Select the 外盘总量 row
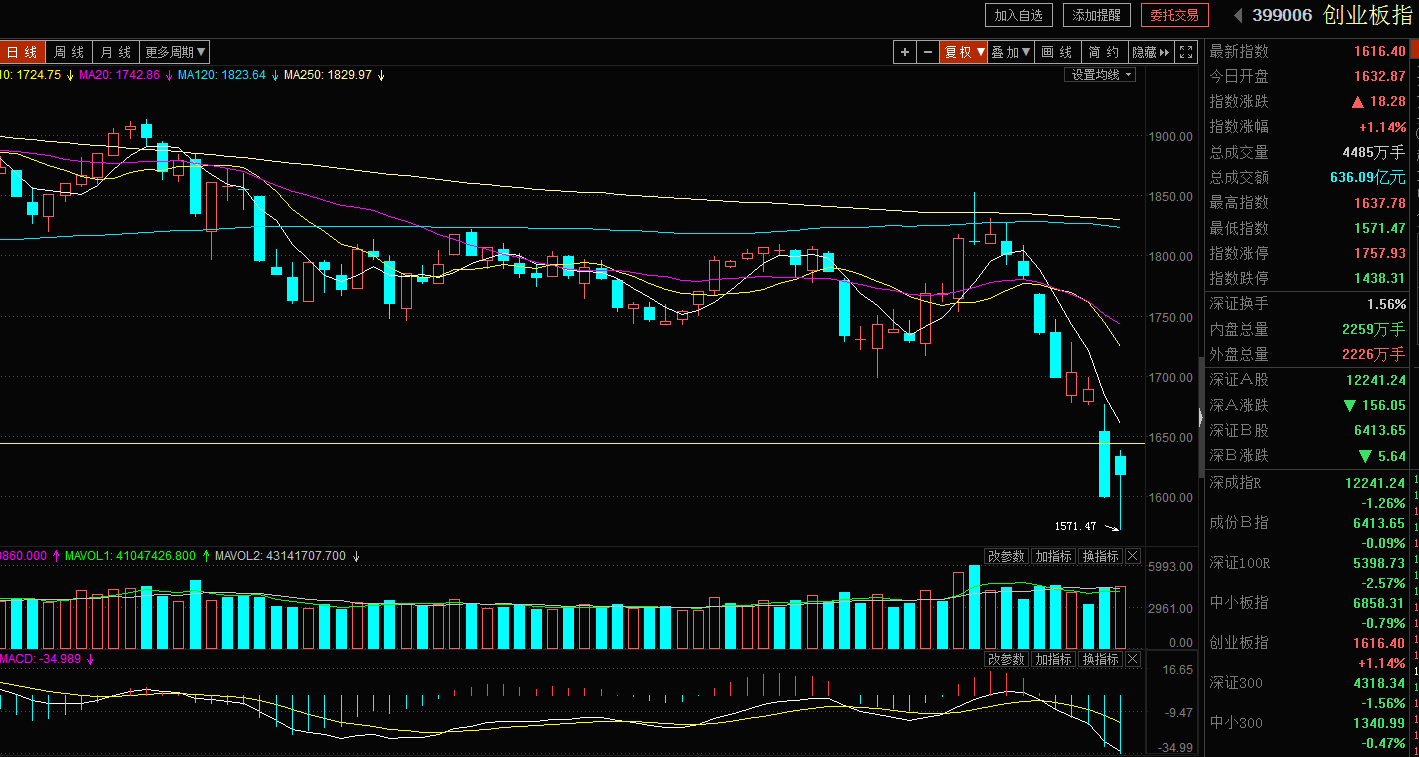Screen dimensions: 1419x757 pyautogui.click(x=1308, y=353)
